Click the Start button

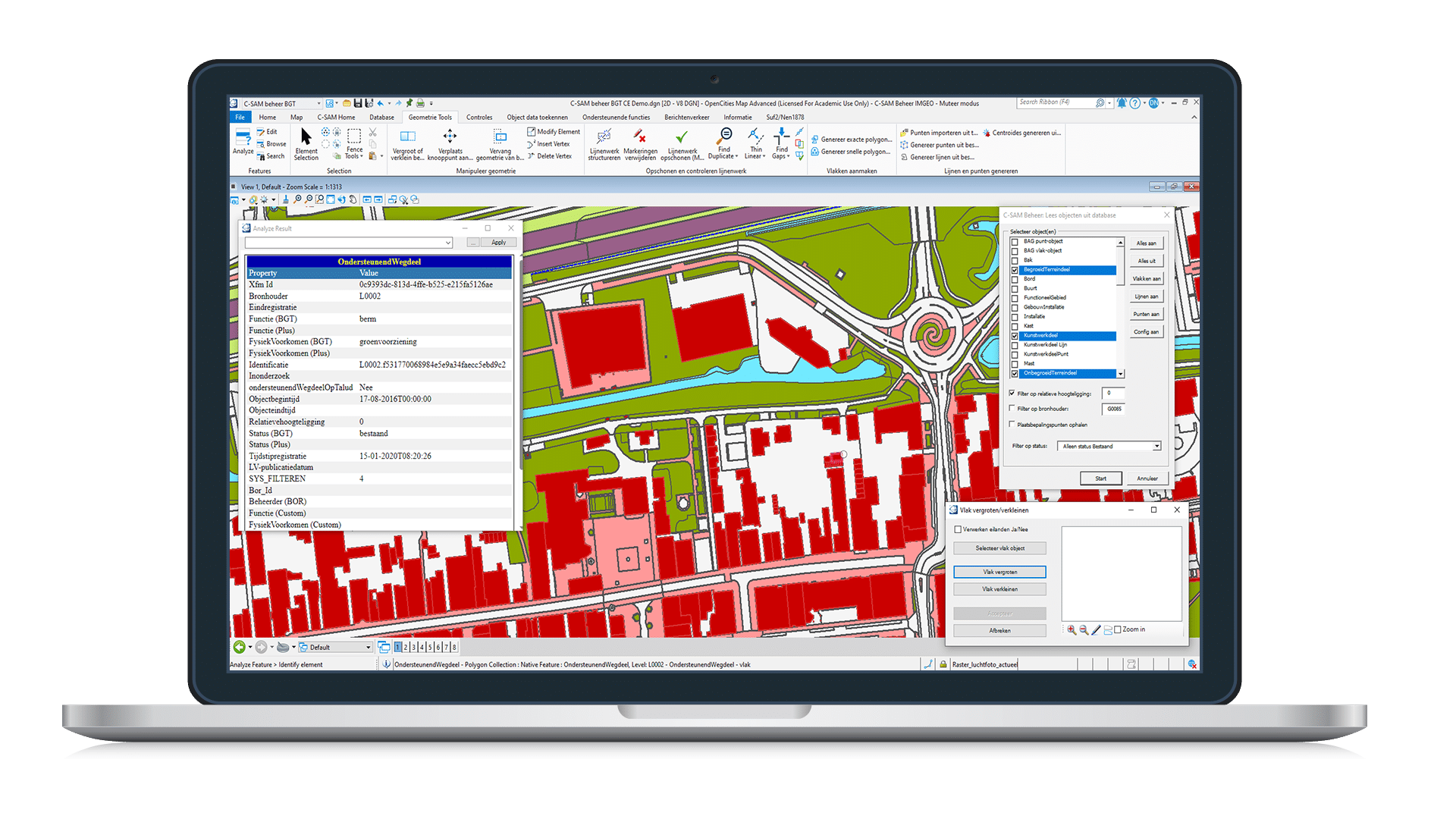tap(1100, 479)
